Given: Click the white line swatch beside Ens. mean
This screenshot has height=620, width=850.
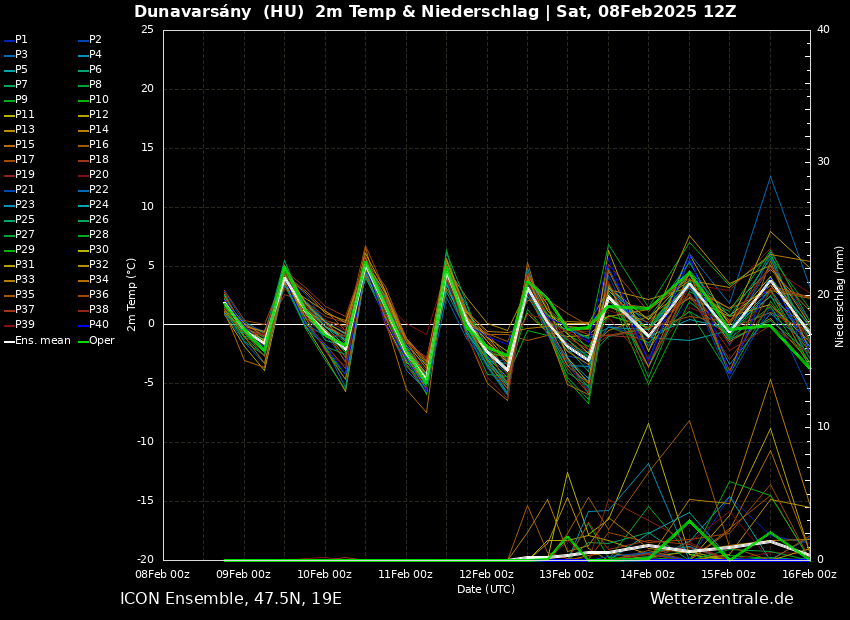Looking at the screenshot, I should pos(9,341).
